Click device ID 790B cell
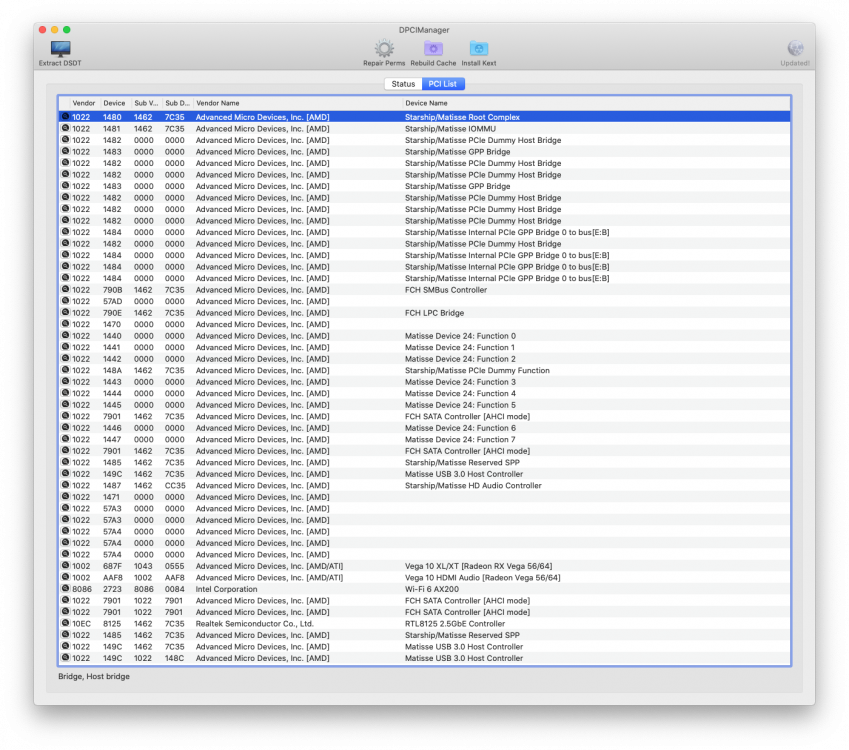The height and width of the screenshot is (750, 849). (113, 290)
